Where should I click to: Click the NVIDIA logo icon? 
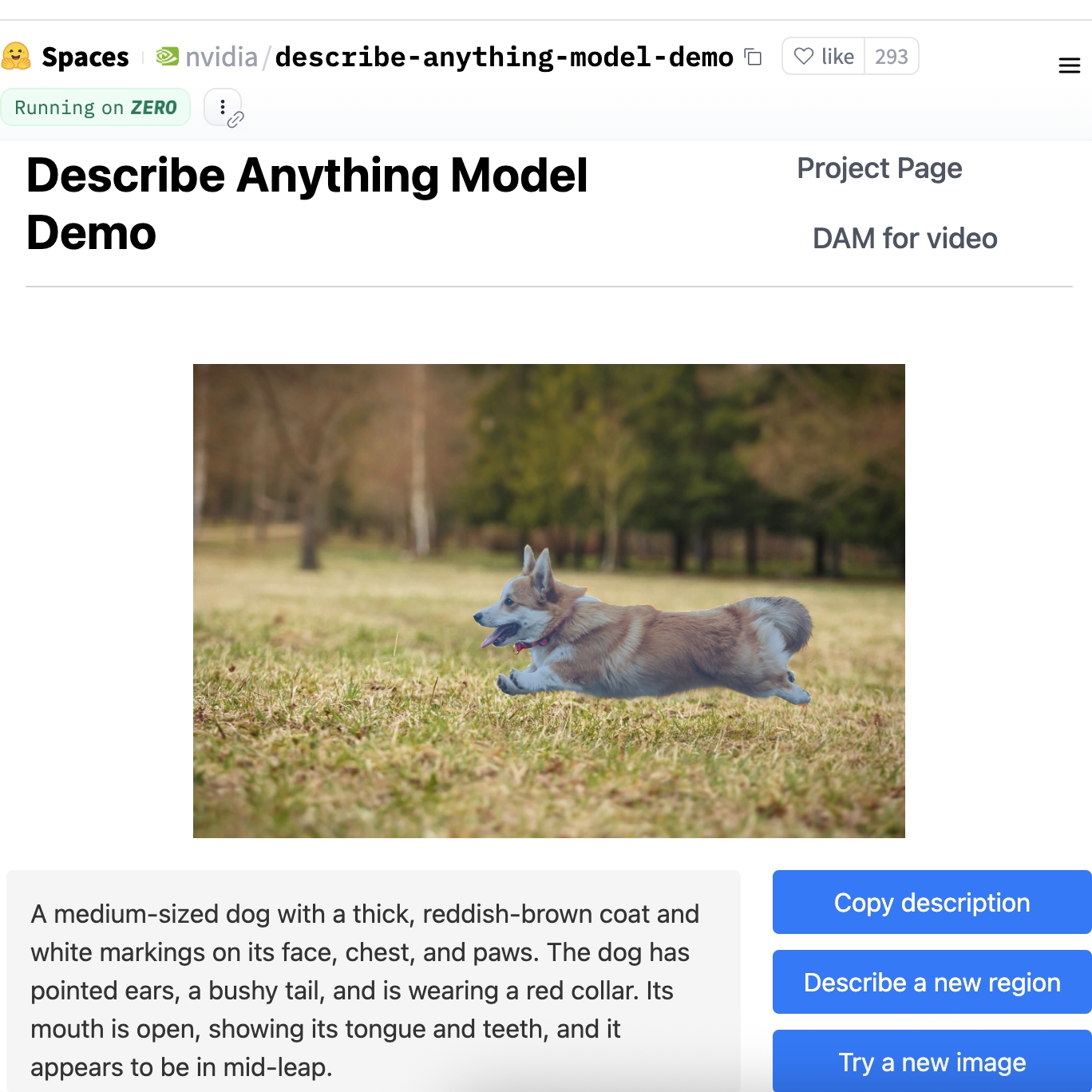(167, 57)
